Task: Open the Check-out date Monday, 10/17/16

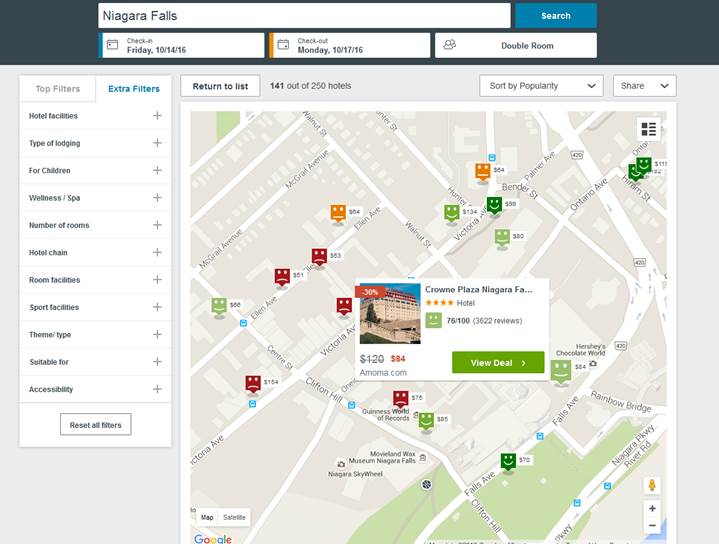Action: coord(350,45)
